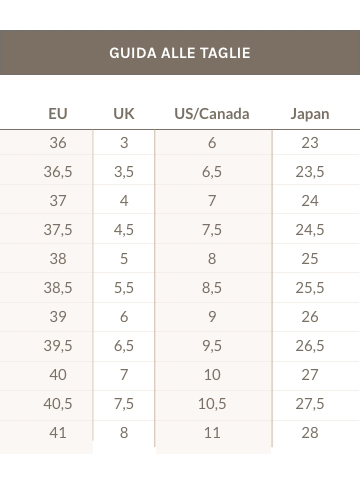Image resolution: width=360 pixels, height=478 pixels.
Task: Select UK size 8 cell
Action: 124,433
